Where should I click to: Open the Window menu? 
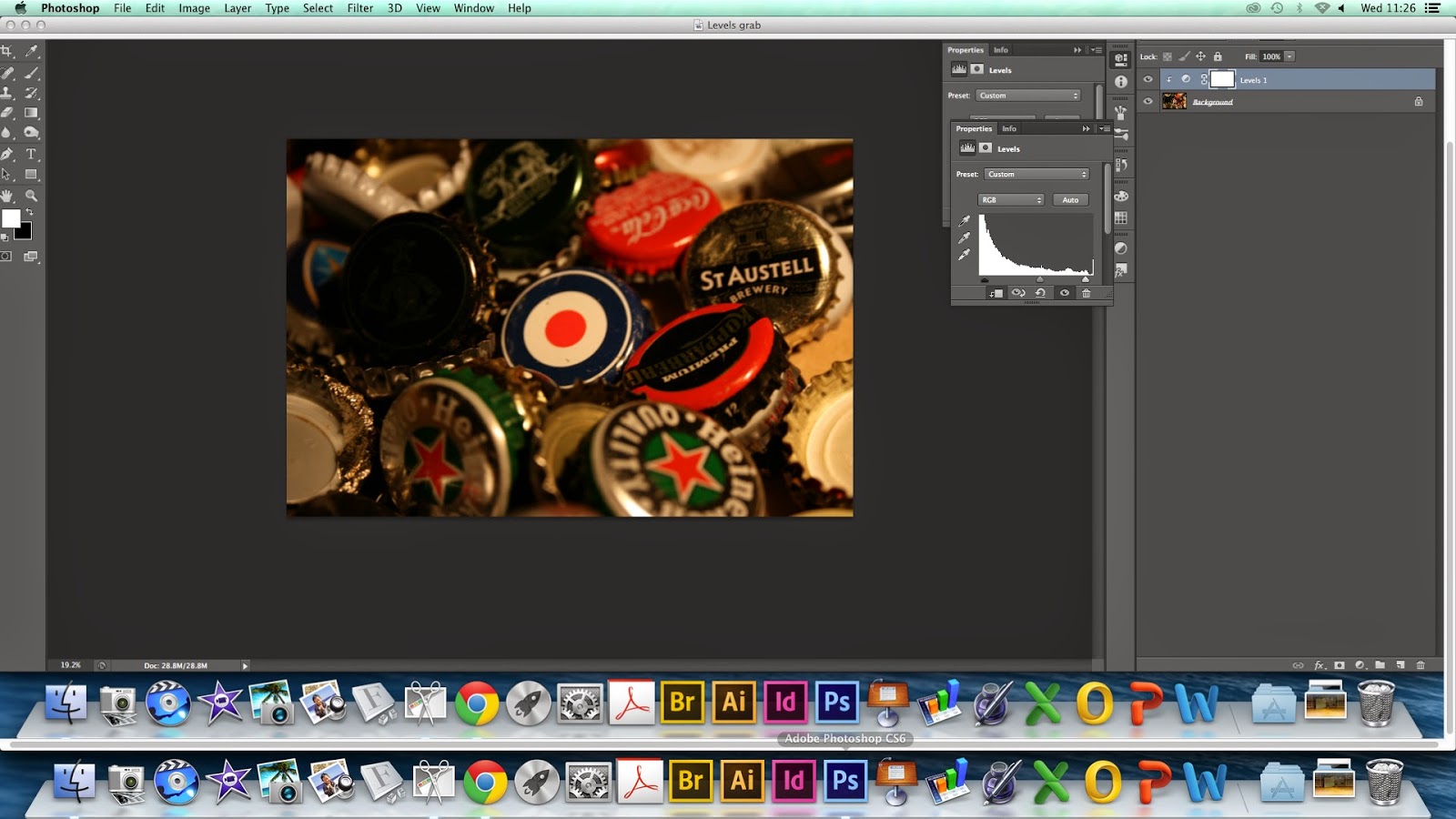(474, 8)
